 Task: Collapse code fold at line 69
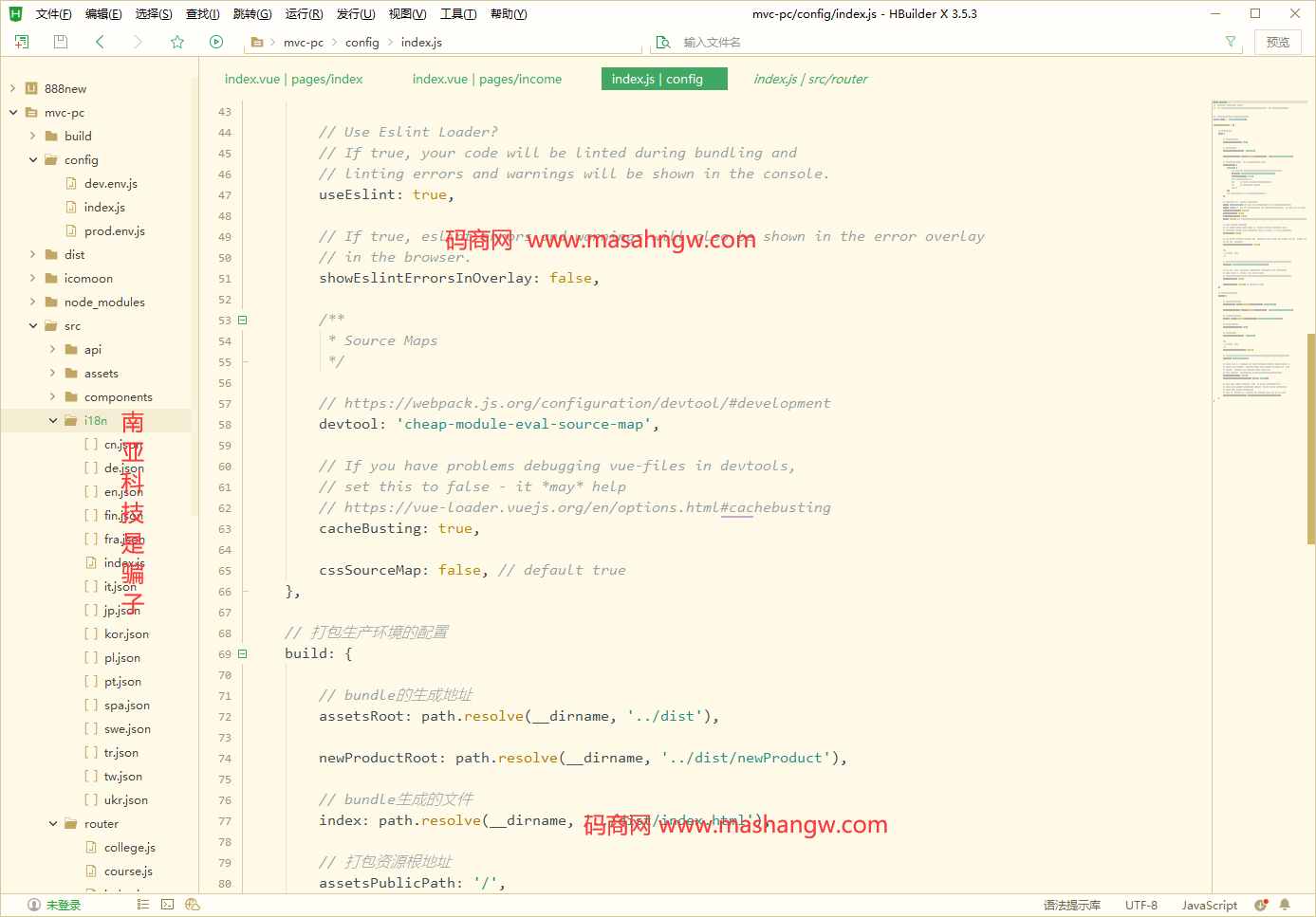243,654
